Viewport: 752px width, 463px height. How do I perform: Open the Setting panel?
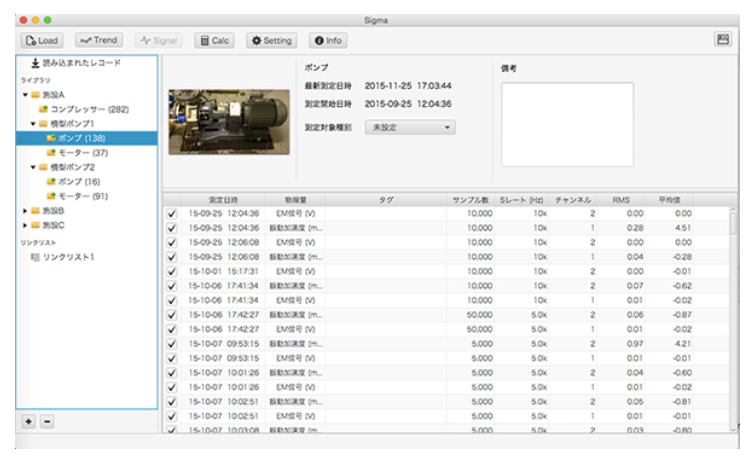271,40
